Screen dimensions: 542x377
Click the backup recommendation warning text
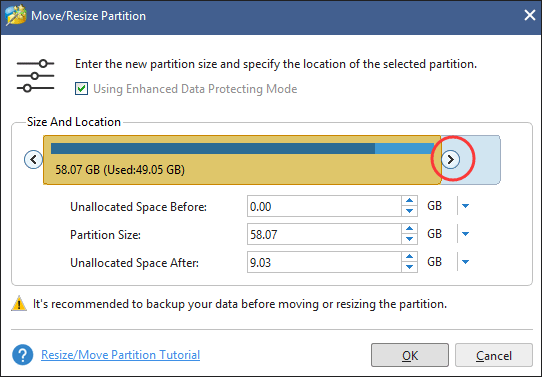(x=240, y=304)
